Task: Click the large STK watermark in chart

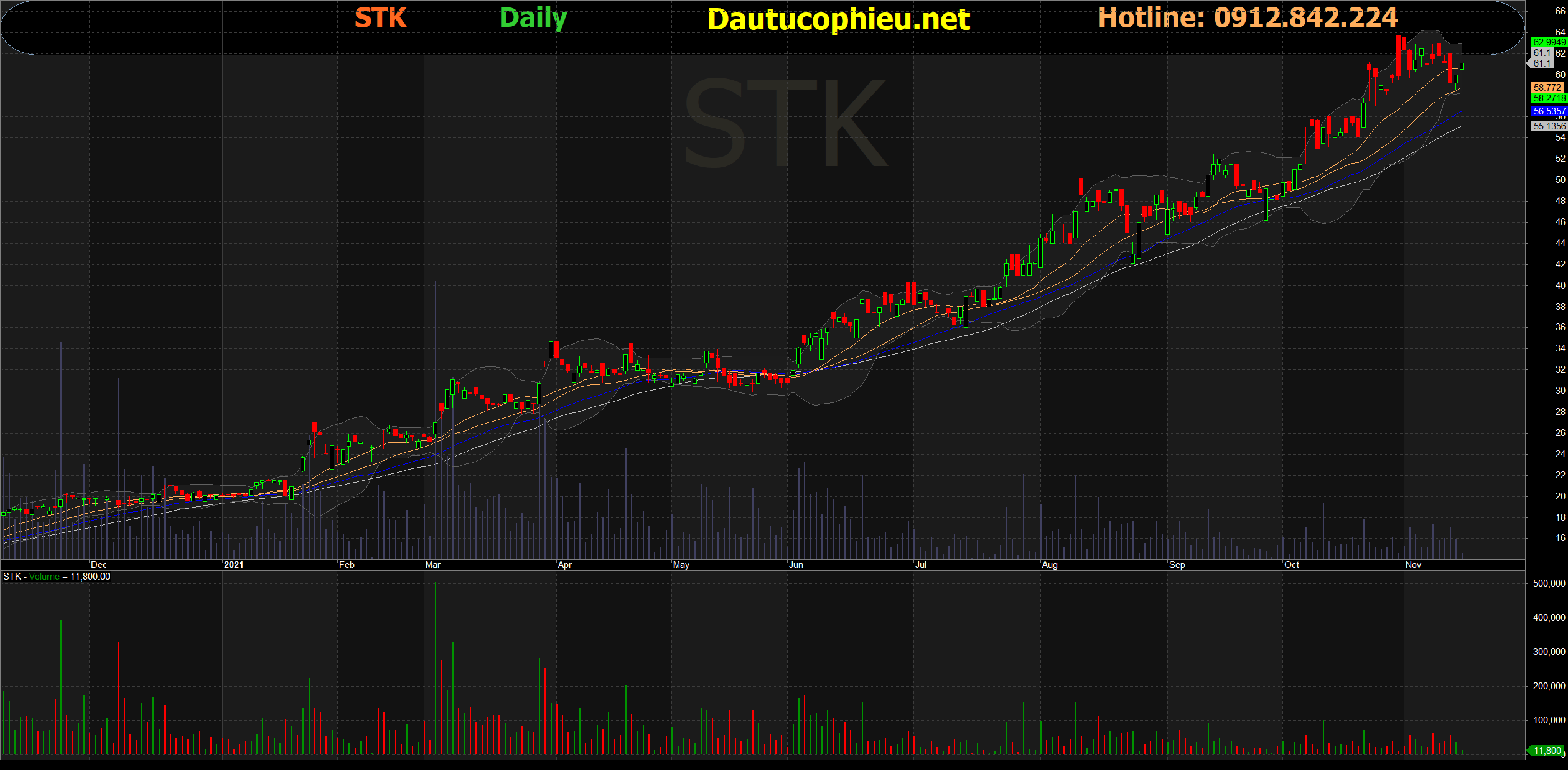Action: click(x=785, y=123)
